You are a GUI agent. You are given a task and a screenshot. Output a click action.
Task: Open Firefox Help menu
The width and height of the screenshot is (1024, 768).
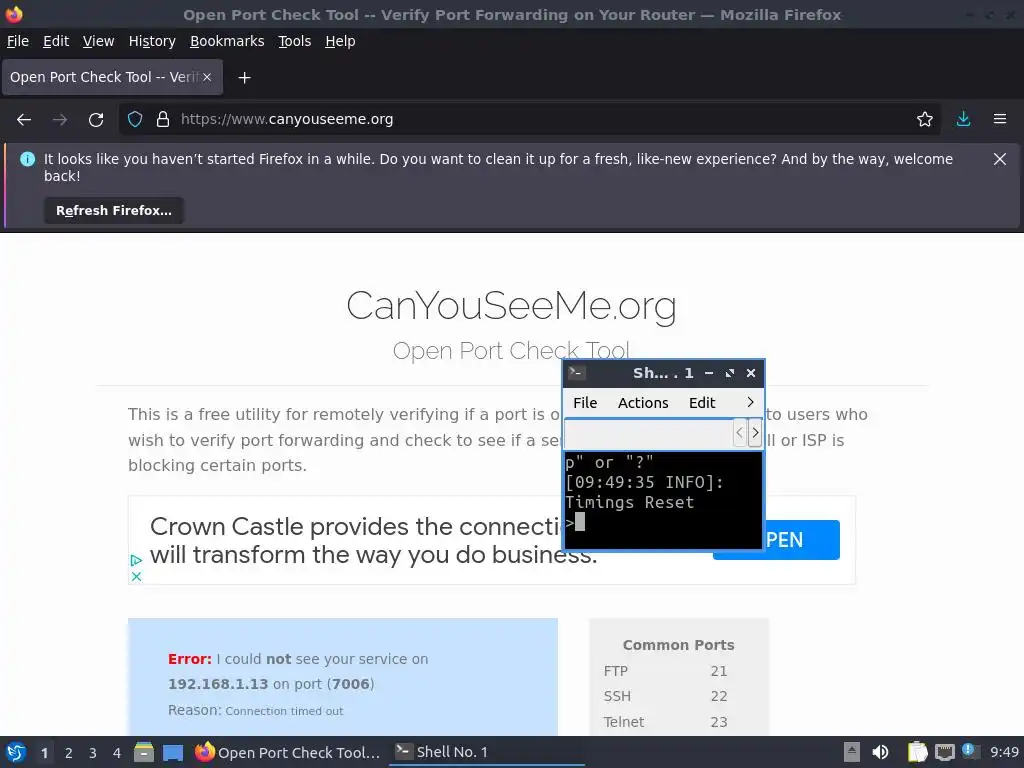[x=340, y=41]
